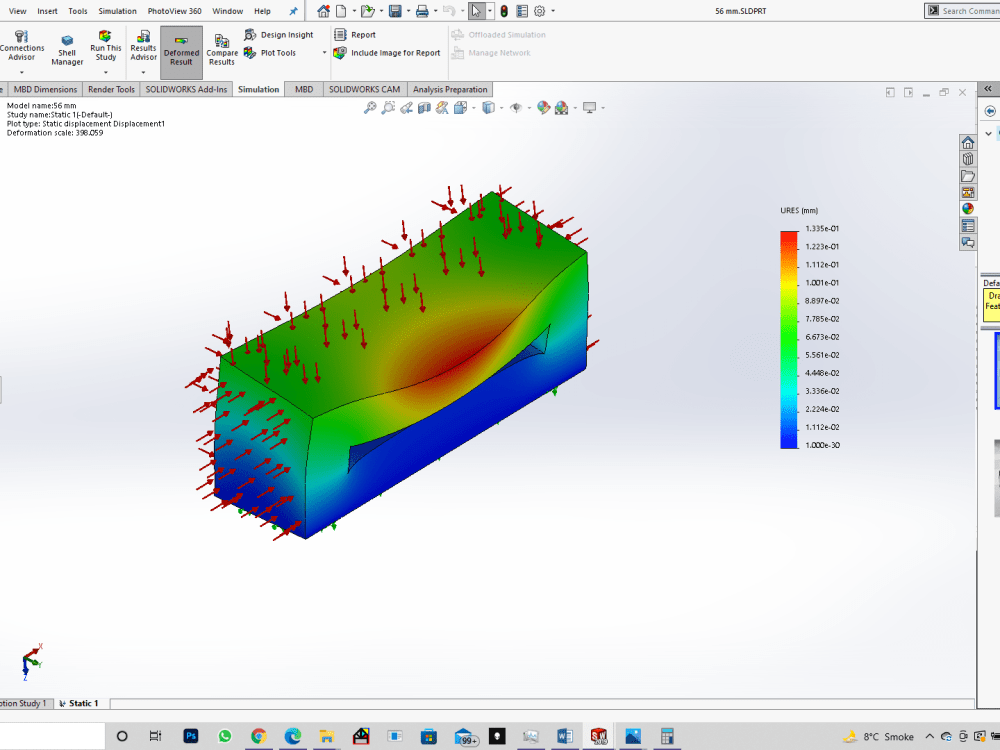Open the Shell Manager
This screenshot has height=750, width=1000.
point(66,47)
